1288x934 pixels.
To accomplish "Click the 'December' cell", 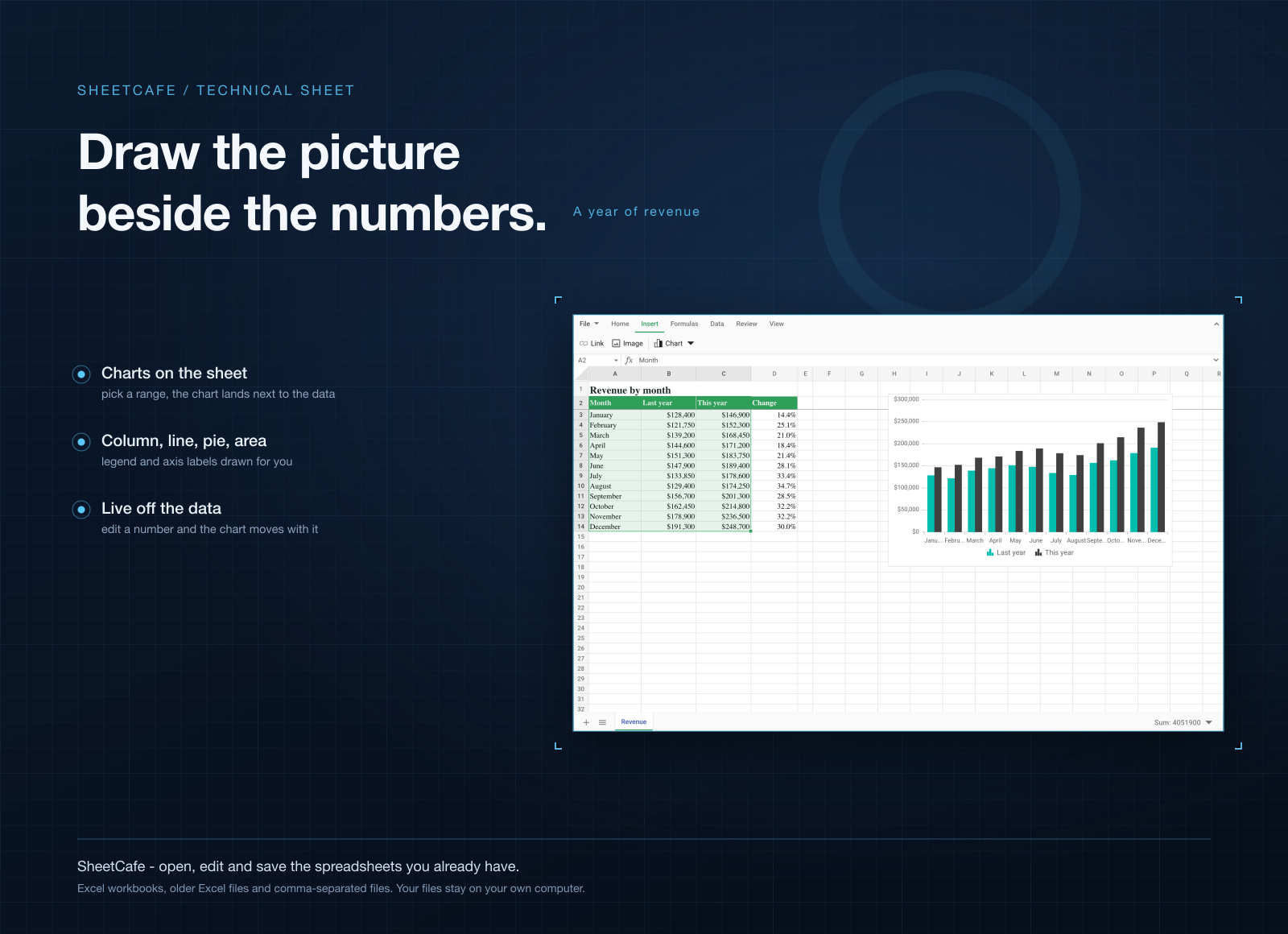I will 615,527.
